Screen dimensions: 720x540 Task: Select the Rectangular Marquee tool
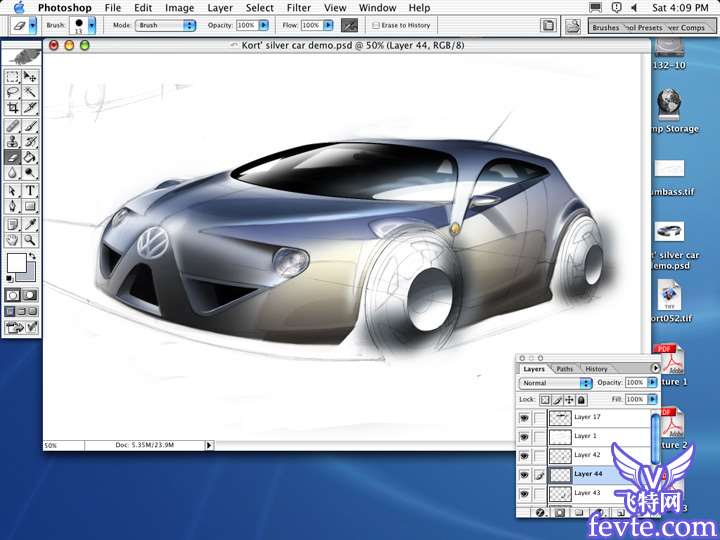(12, 77)
